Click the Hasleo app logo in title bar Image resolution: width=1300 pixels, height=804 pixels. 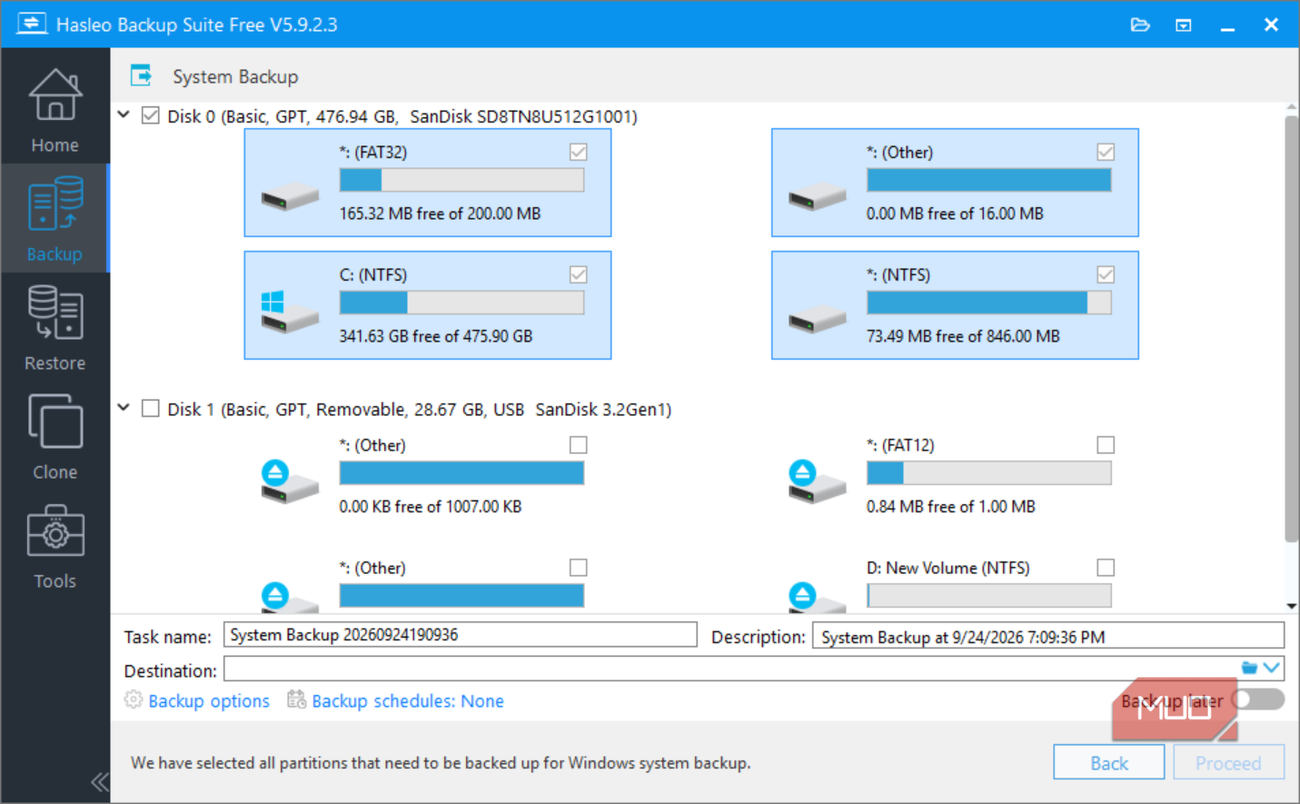32,24
